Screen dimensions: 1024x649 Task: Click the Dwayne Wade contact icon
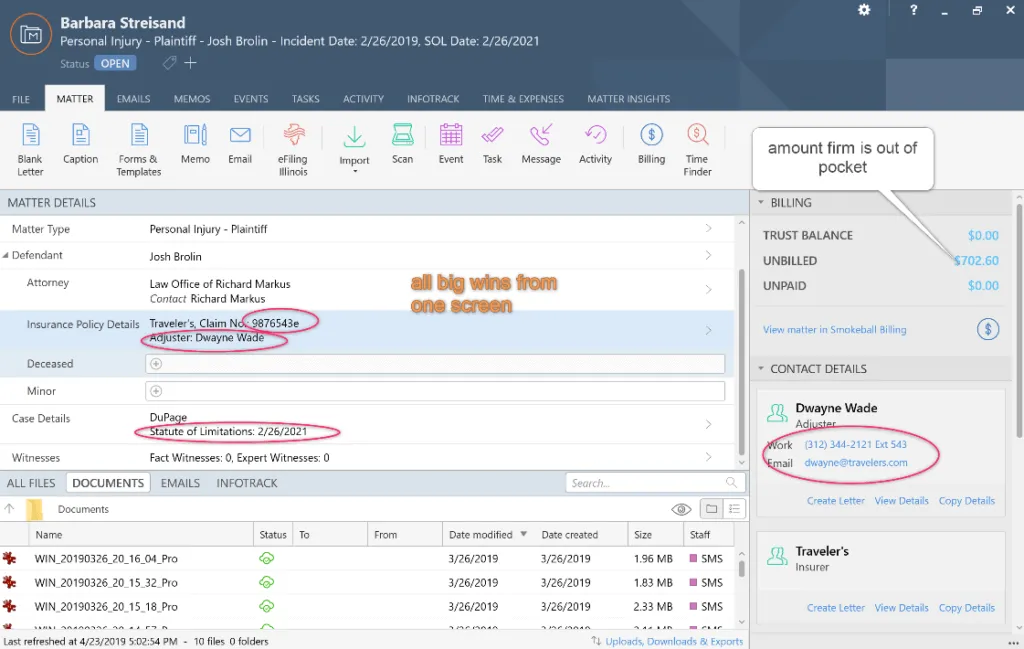pos(777,413)
